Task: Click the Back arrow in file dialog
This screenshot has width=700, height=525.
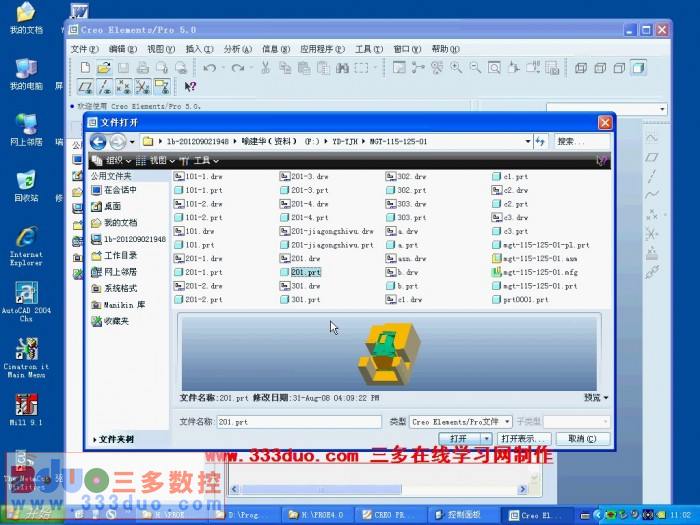Action: click(x=98, y=142)
